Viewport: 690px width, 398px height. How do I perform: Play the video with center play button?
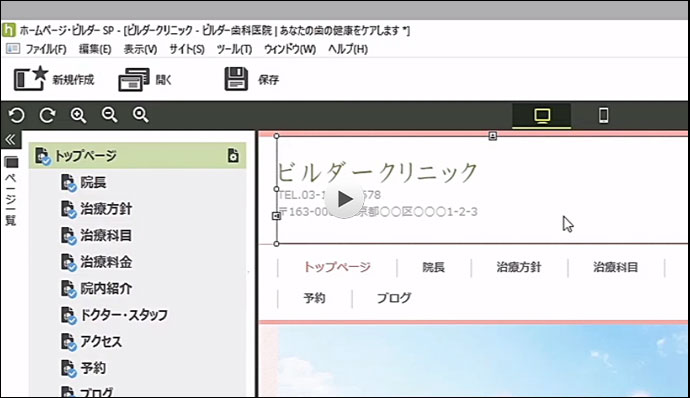(x=345, y=199)
